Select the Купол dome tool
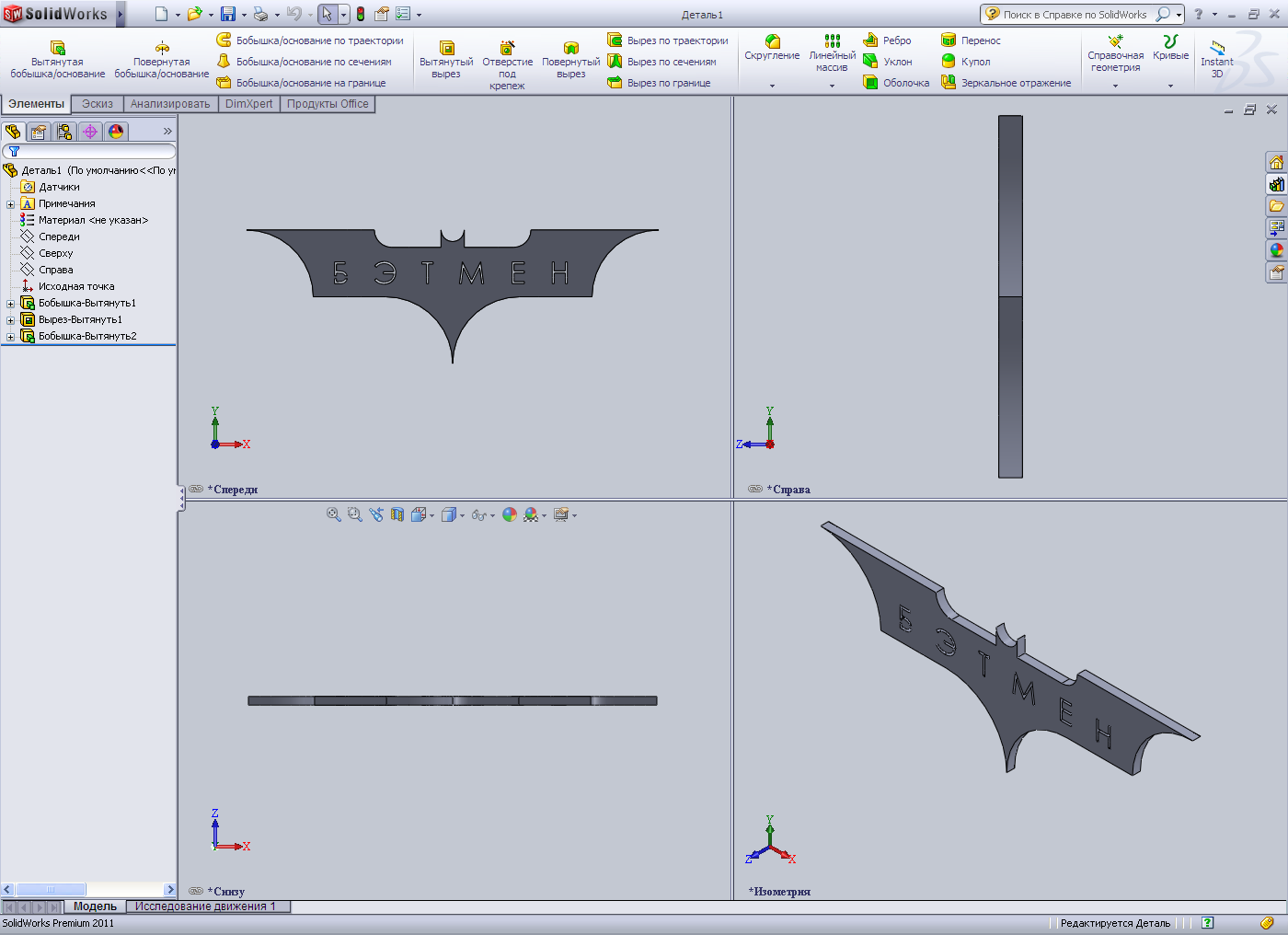Viewport: 1288px width, 935px height. pyautogui.click(x=965, y=62)
